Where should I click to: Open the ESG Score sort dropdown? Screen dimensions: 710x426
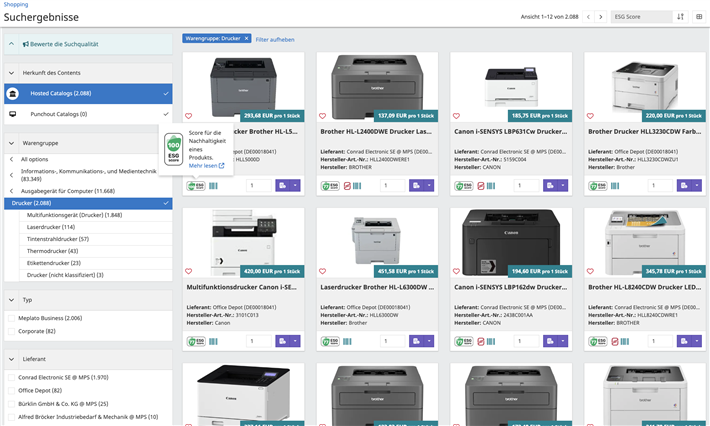pyautogui.click(x=641, y=17)
